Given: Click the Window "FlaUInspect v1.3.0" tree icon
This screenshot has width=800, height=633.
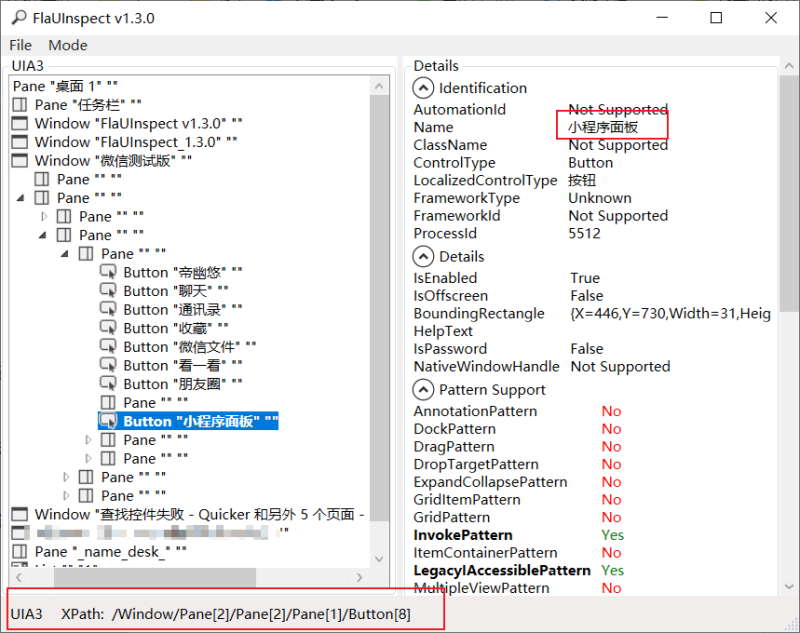Looking at the screenshot, I should [19, 123].
